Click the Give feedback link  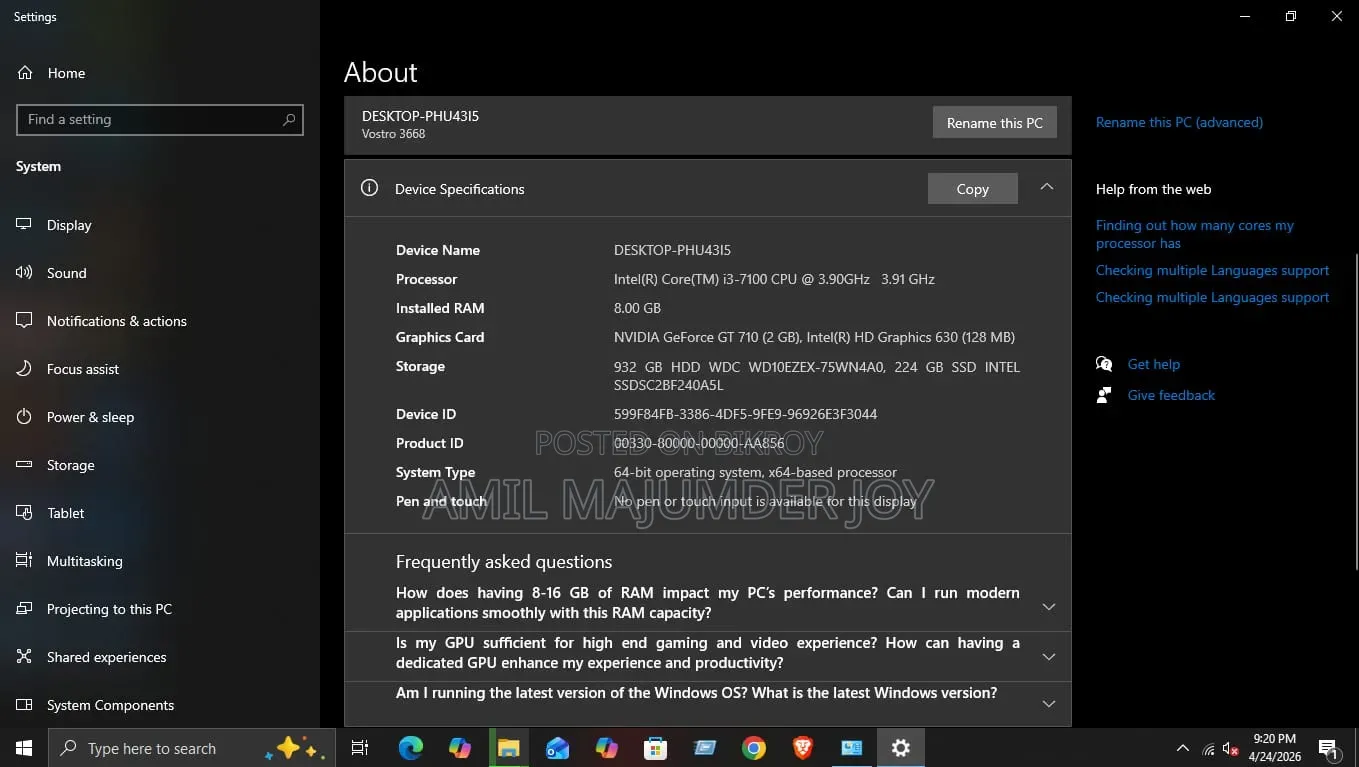pos(1171,395)
